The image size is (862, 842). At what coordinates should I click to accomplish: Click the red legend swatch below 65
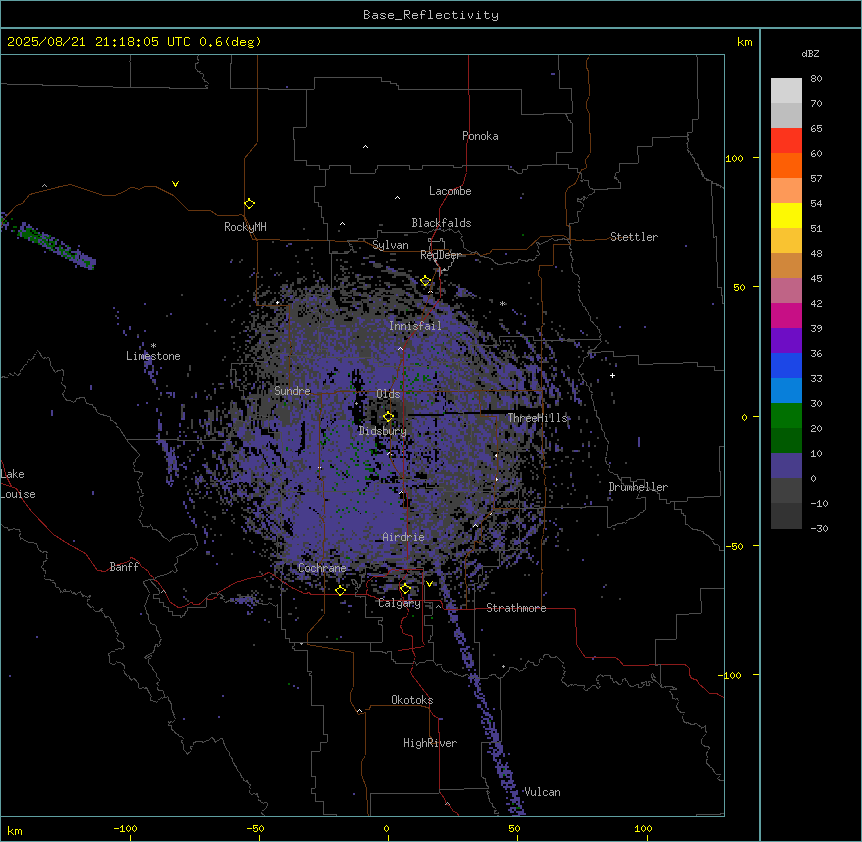pos(786,141)
